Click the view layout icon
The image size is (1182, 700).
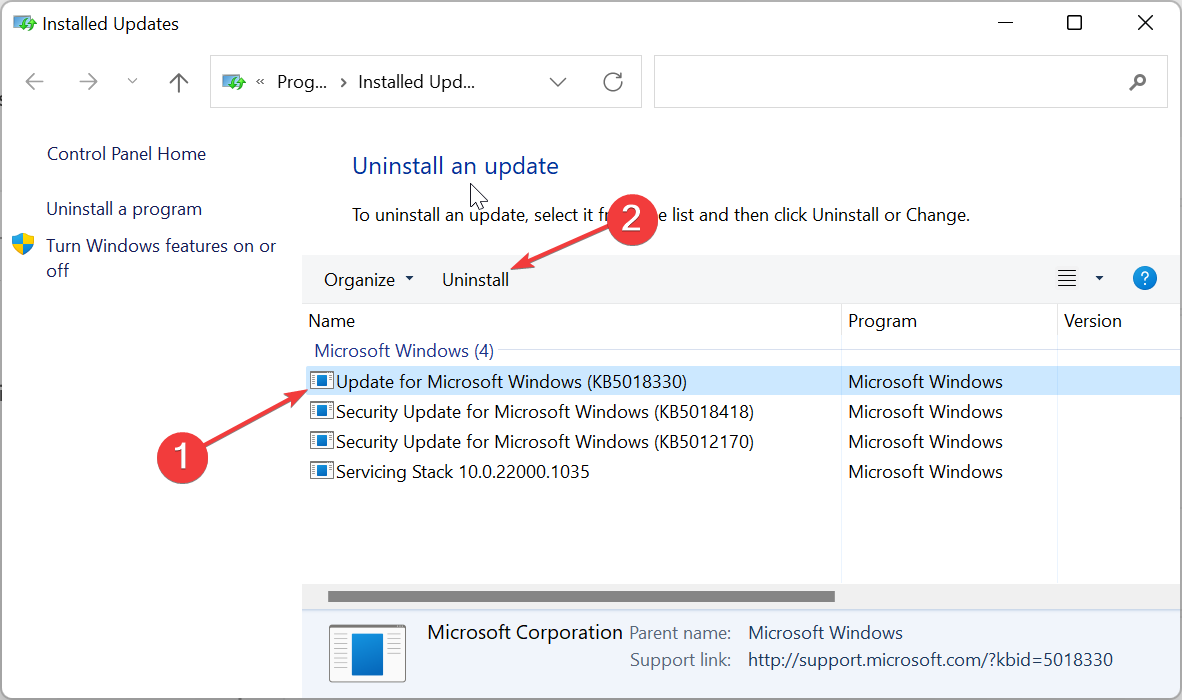(x=1067, y=278)
